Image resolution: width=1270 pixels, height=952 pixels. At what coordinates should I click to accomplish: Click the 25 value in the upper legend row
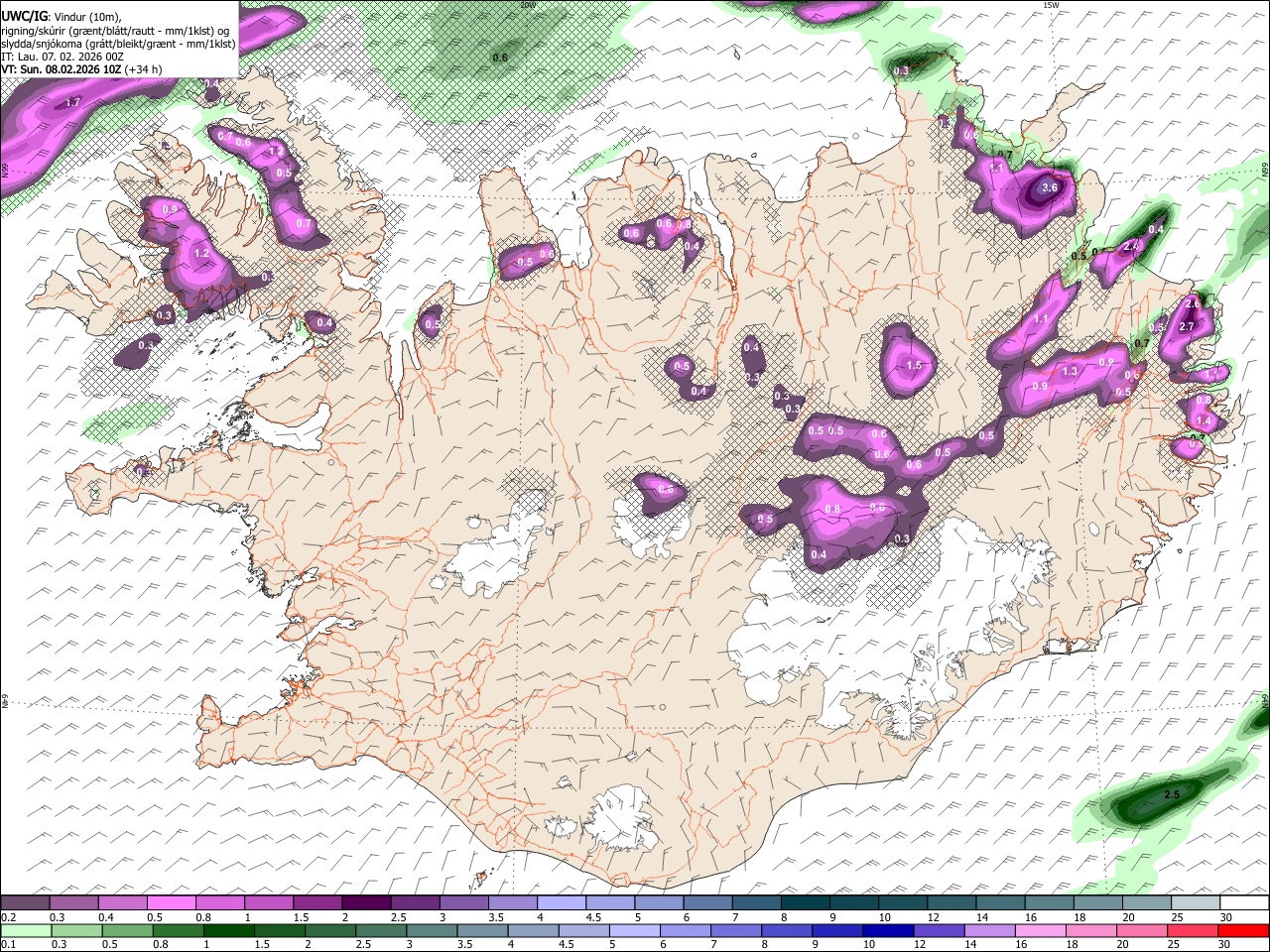pyautogui.click(x=1177, y=917)
